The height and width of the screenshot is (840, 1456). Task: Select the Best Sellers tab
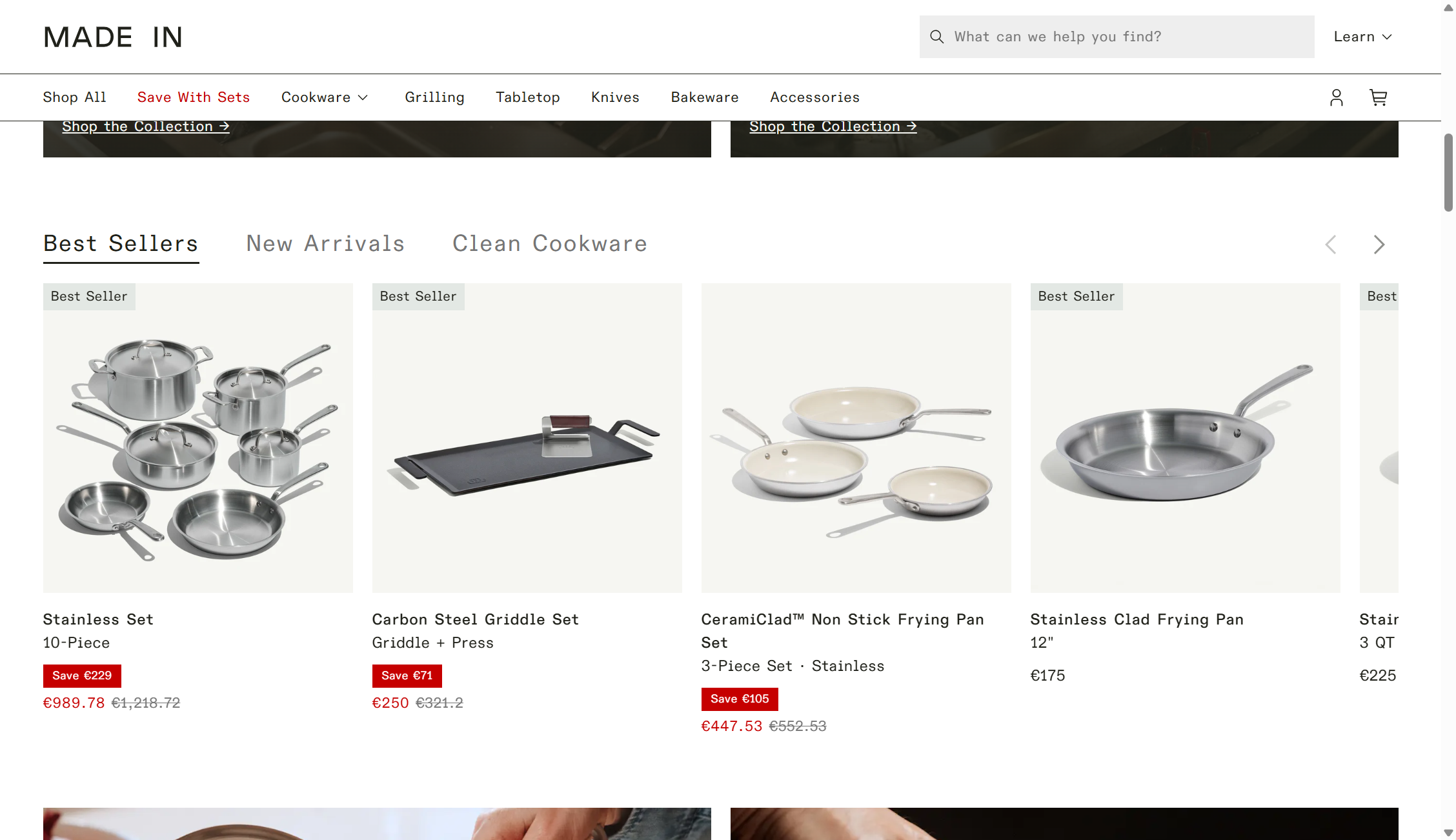[x=121, y=244]
